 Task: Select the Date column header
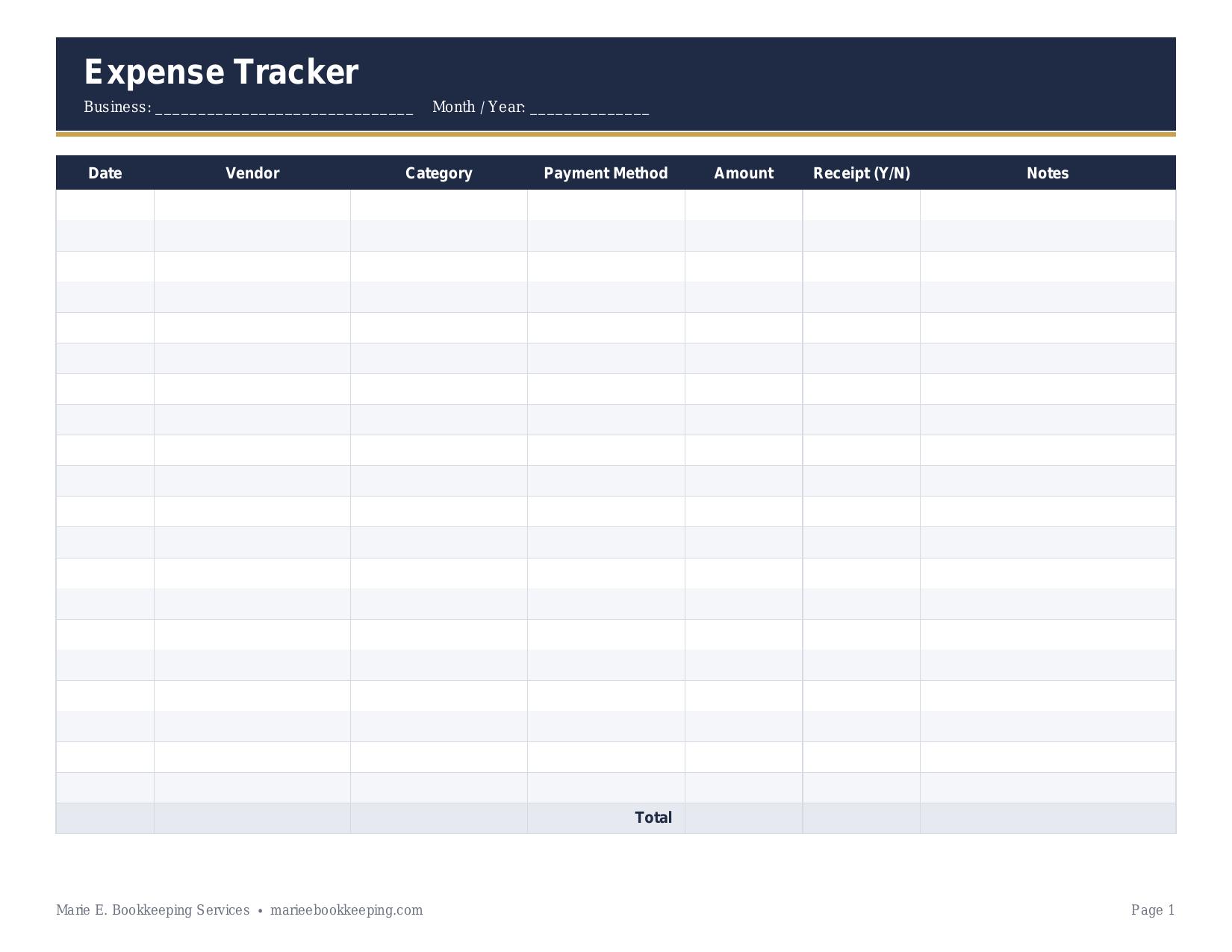point(105,173)
